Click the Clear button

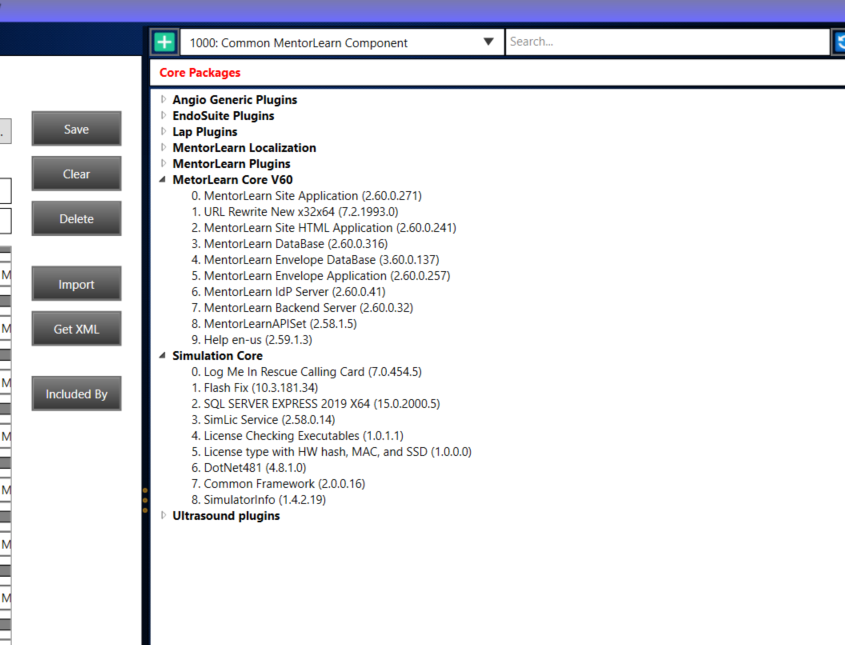[x=77, y=174]
